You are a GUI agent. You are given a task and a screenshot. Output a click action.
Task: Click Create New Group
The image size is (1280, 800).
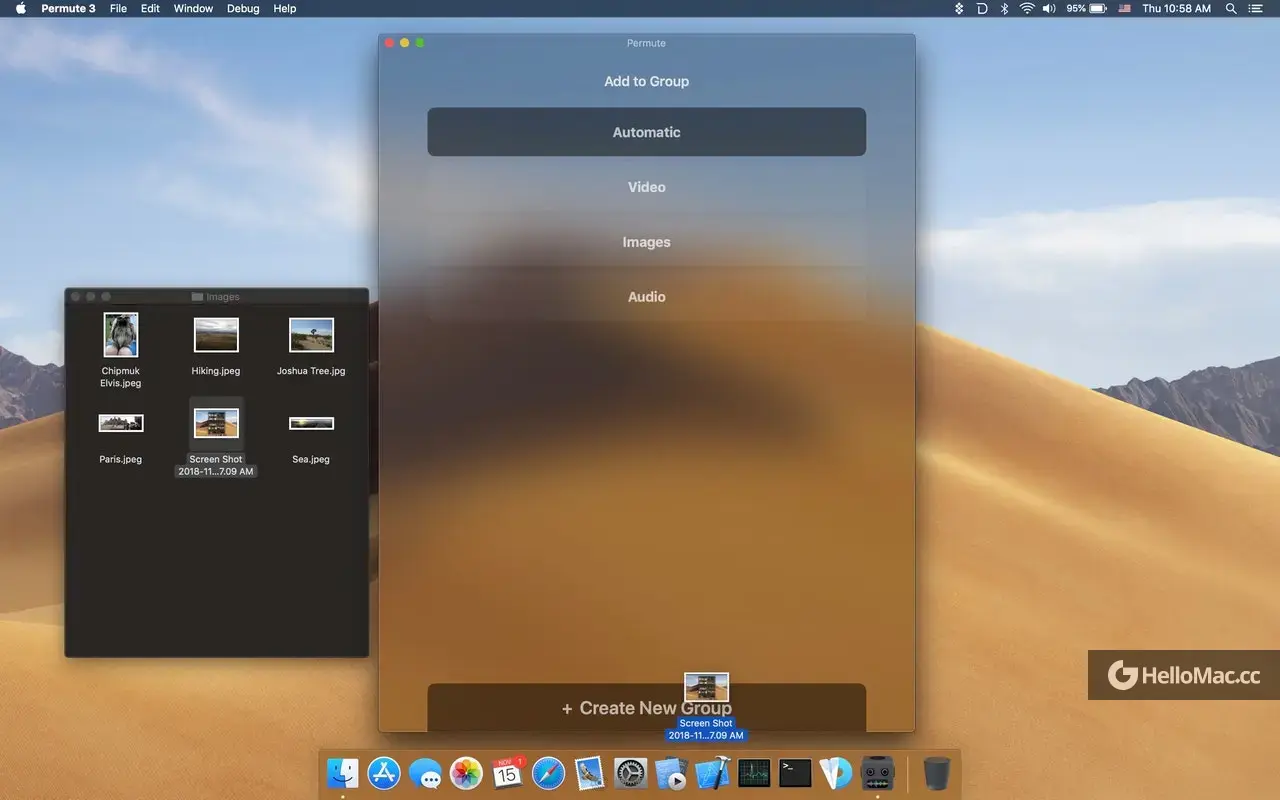(x=646, y=708)
